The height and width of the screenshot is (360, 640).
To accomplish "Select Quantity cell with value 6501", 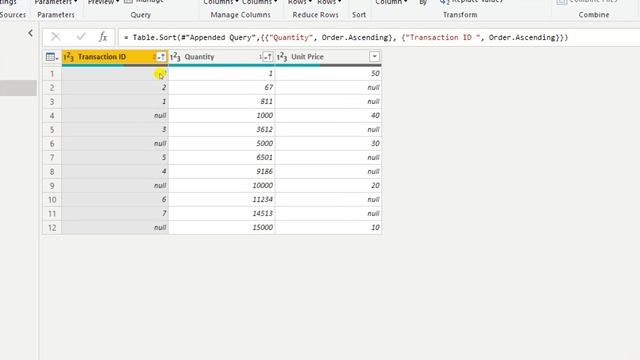I will tap(222, 158).
